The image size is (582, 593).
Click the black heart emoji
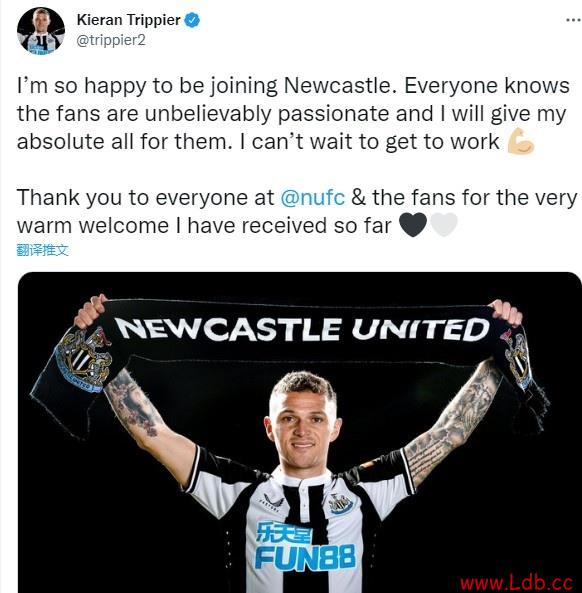point(413,225)
